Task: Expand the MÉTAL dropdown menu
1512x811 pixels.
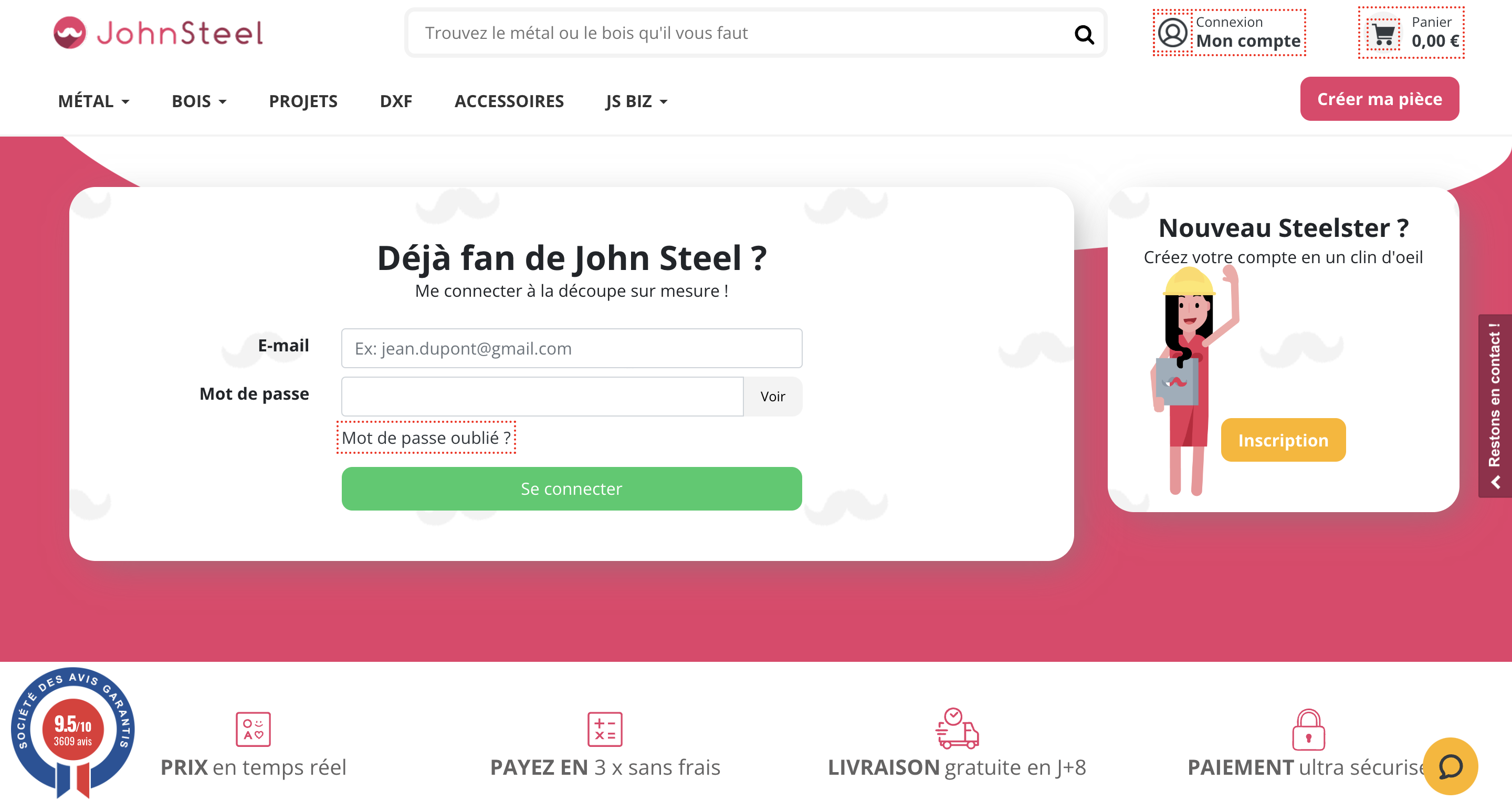Action: pyautogui.click(x=94, y=101)
